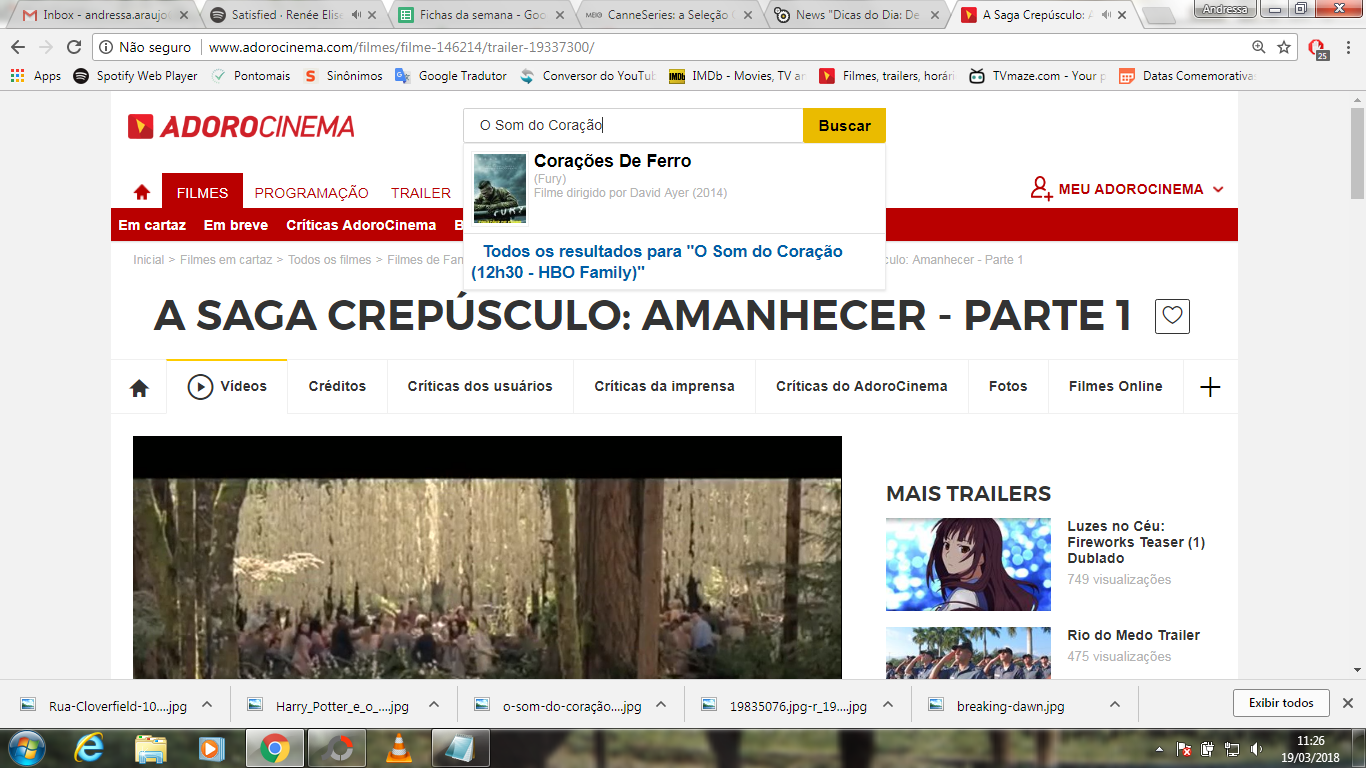
Task: Open the FILMES menu
Action: (x=202, y=193)
